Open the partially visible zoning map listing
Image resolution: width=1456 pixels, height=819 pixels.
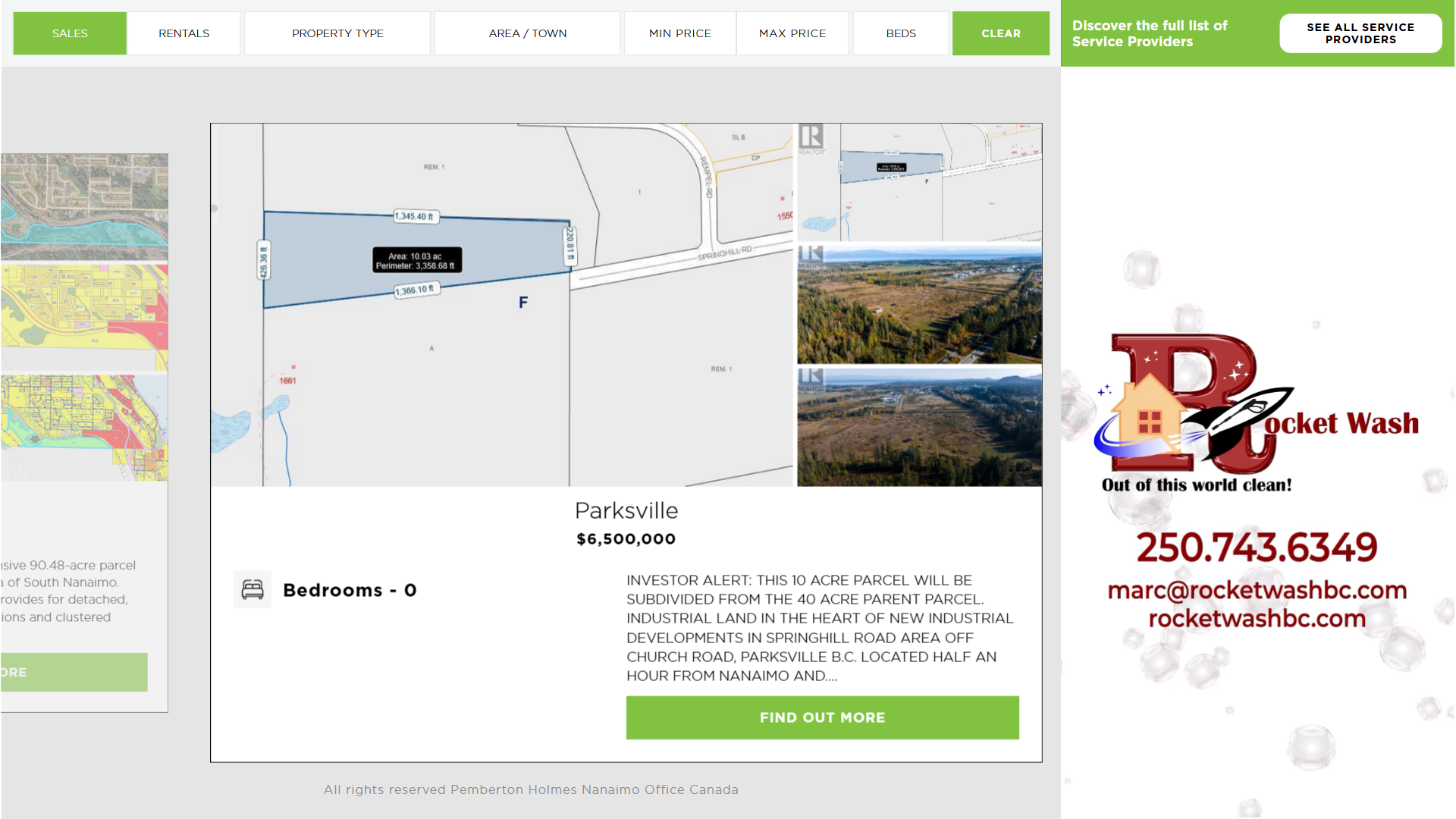(x=83, y=318)
